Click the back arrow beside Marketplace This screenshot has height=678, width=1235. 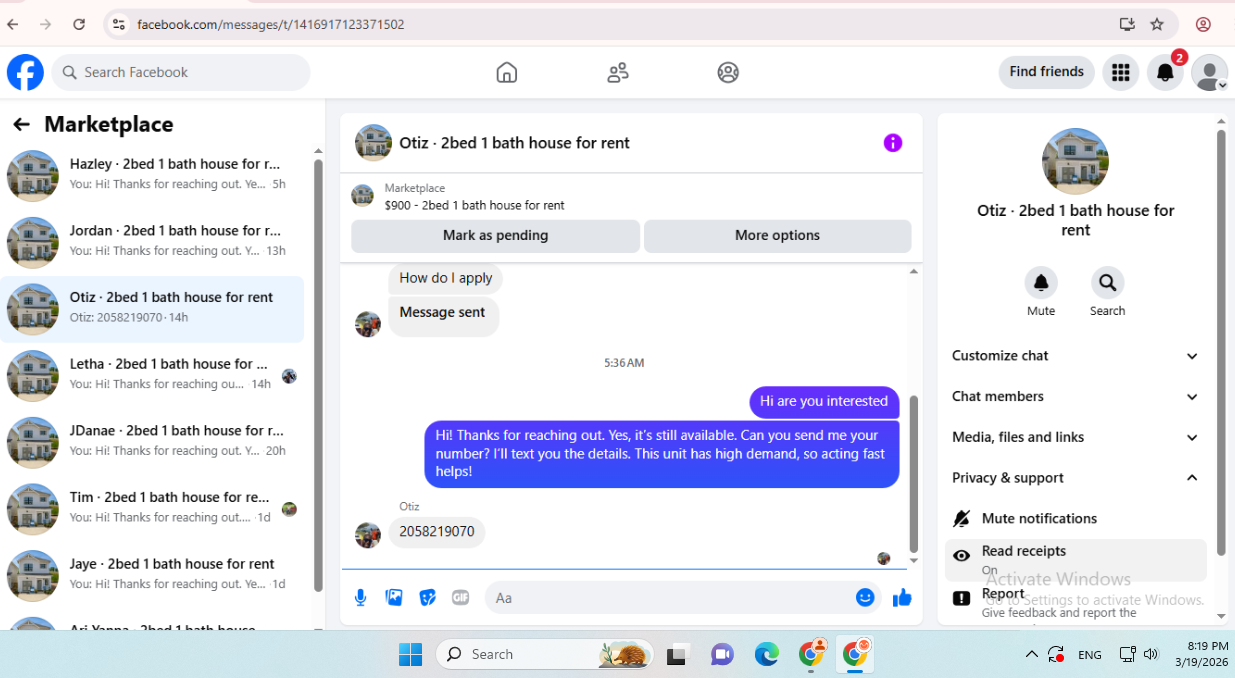click(21, 124)
